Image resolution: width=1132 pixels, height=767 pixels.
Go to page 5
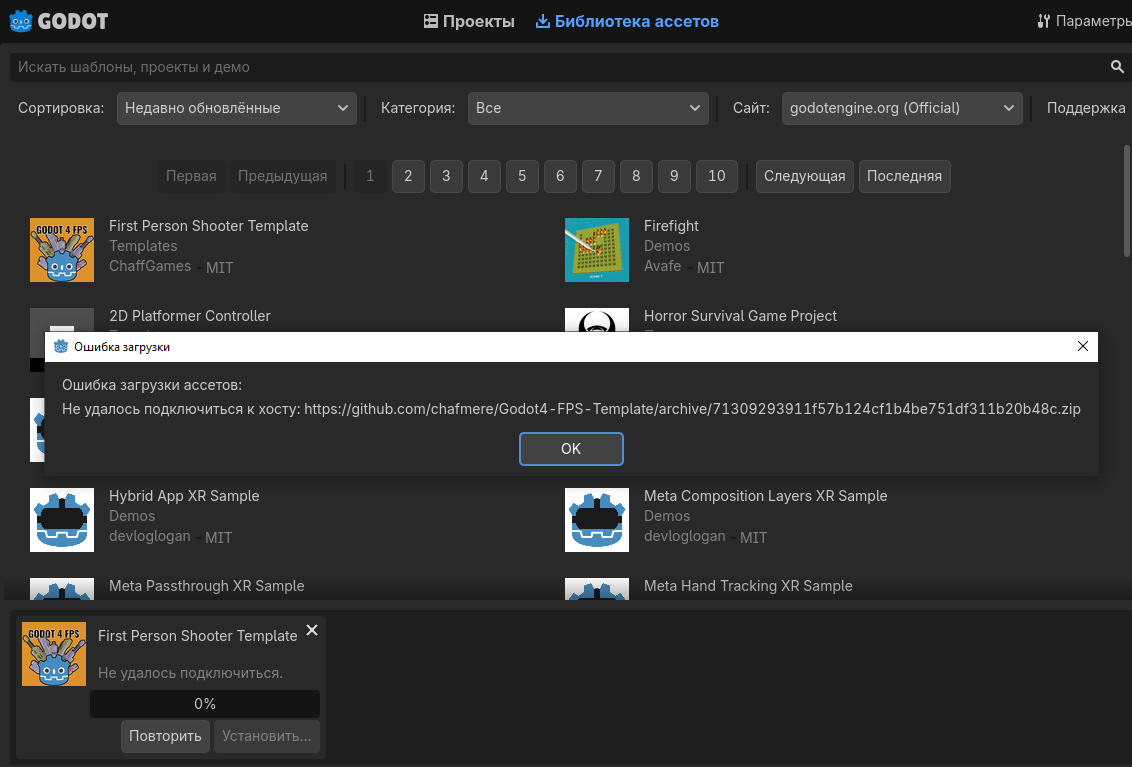click(522, 176)
